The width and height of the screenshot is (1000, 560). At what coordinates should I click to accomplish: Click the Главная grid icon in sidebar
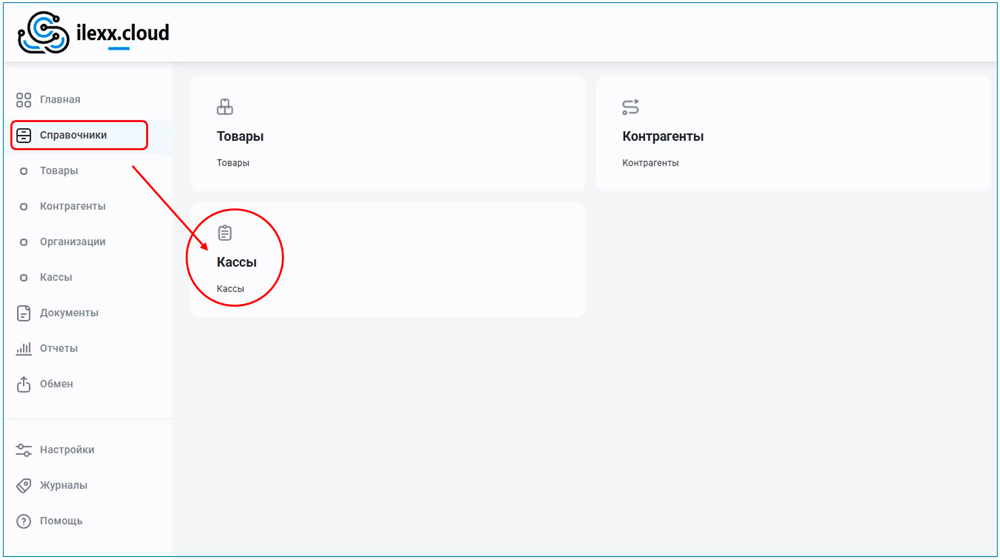tap(24, 100)
